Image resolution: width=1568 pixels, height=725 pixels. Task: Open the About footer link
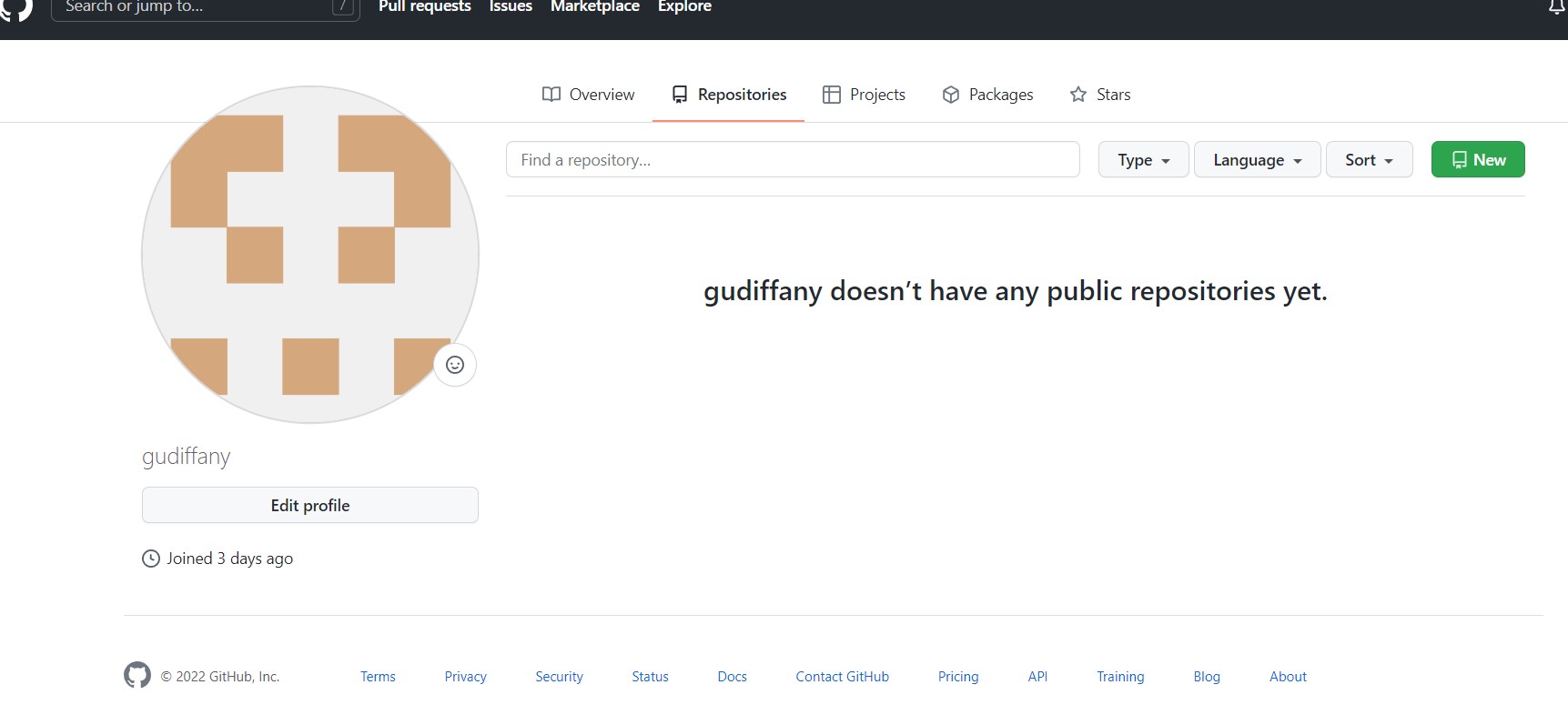pyautogui.click(x=1288, y=677)
